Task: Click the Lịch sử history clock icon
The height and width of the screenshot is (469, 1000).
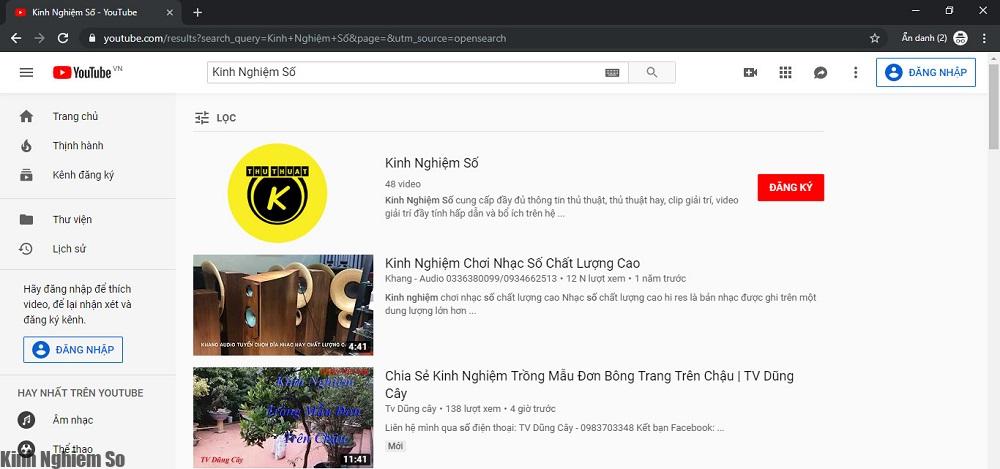Action: [x=26, y=249]
